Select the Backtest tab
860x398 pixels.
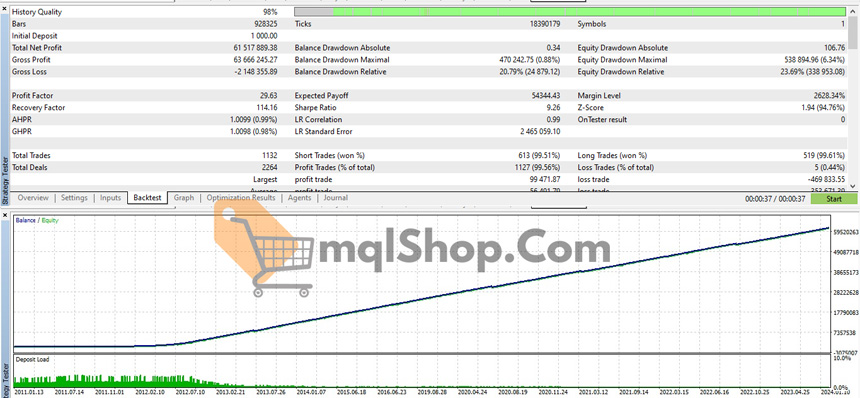(148, 198)
